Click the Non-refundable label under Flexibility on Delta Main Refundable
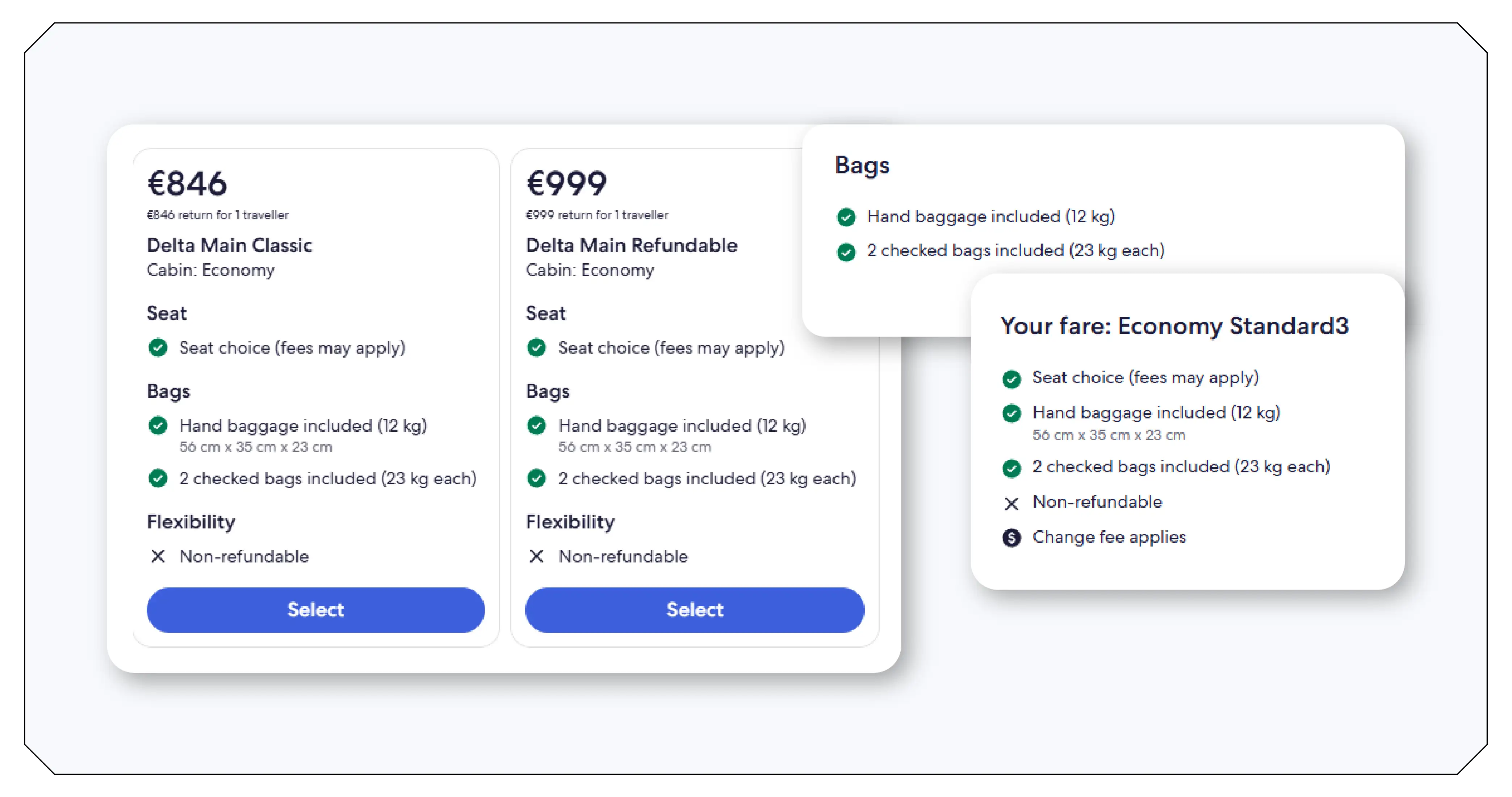Screen dimensions: 1512x797 click(x=623, y=557)
